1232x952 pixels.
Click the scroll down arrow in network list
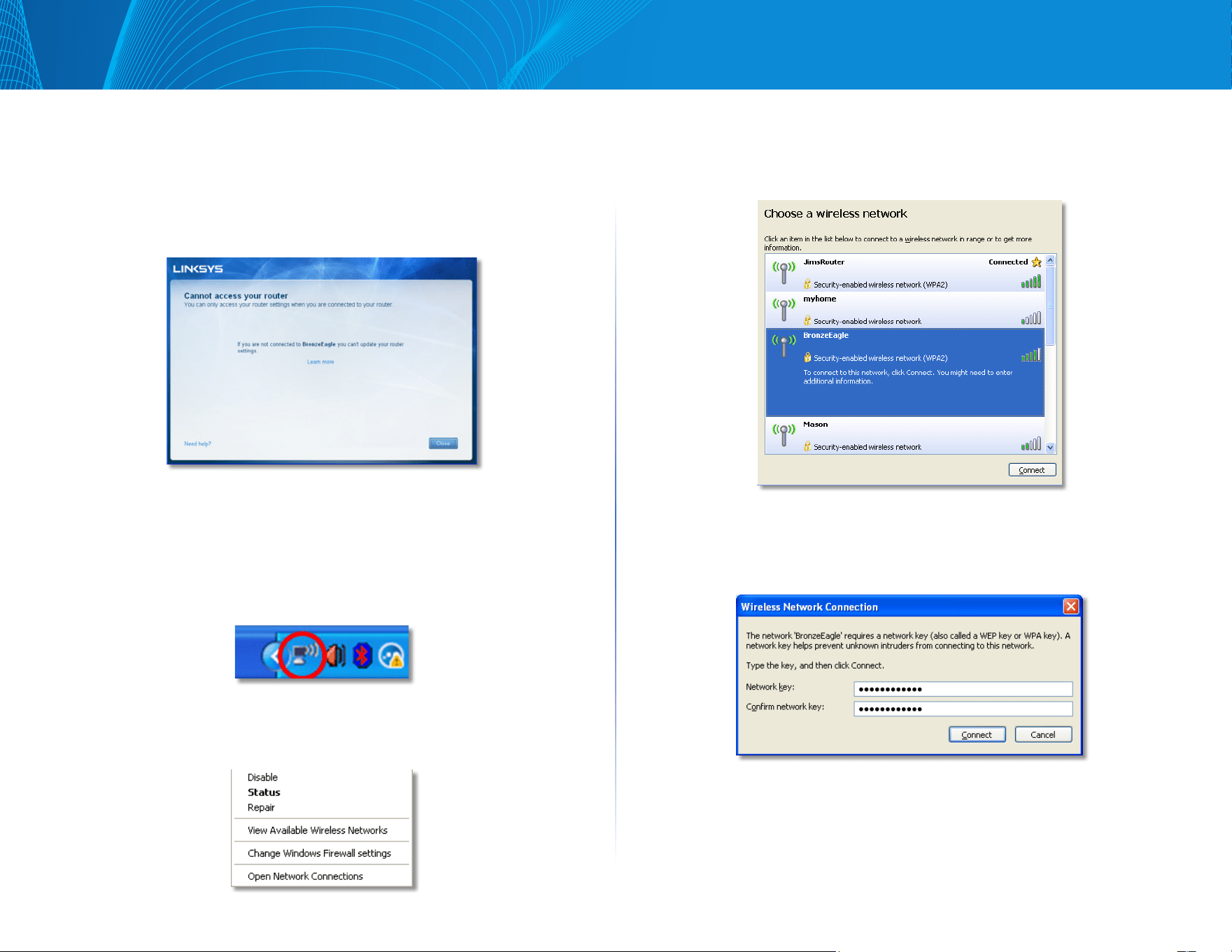[1050, 448]
